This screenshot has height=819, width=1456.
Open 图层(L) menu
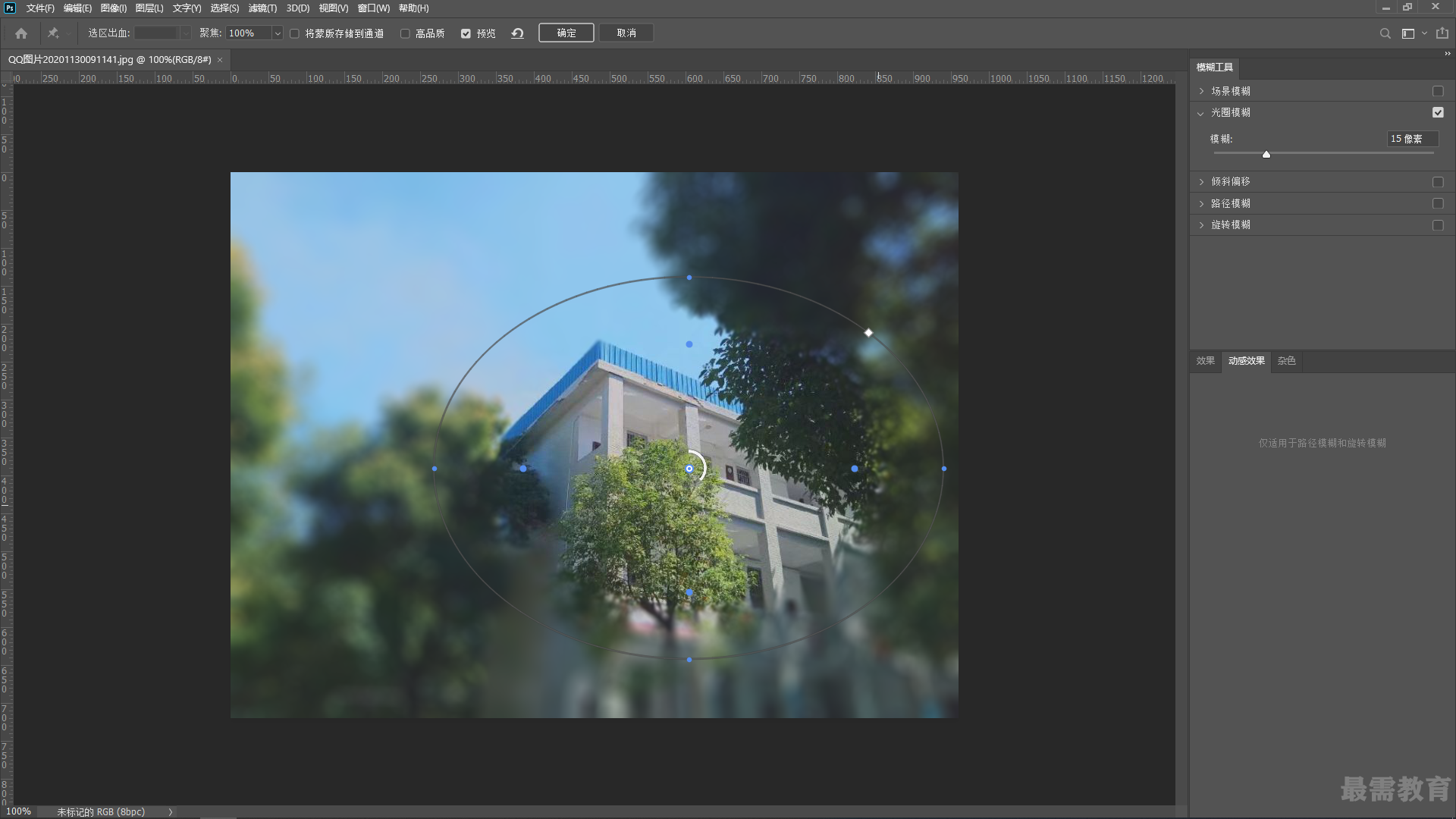[x=149, y=8]
